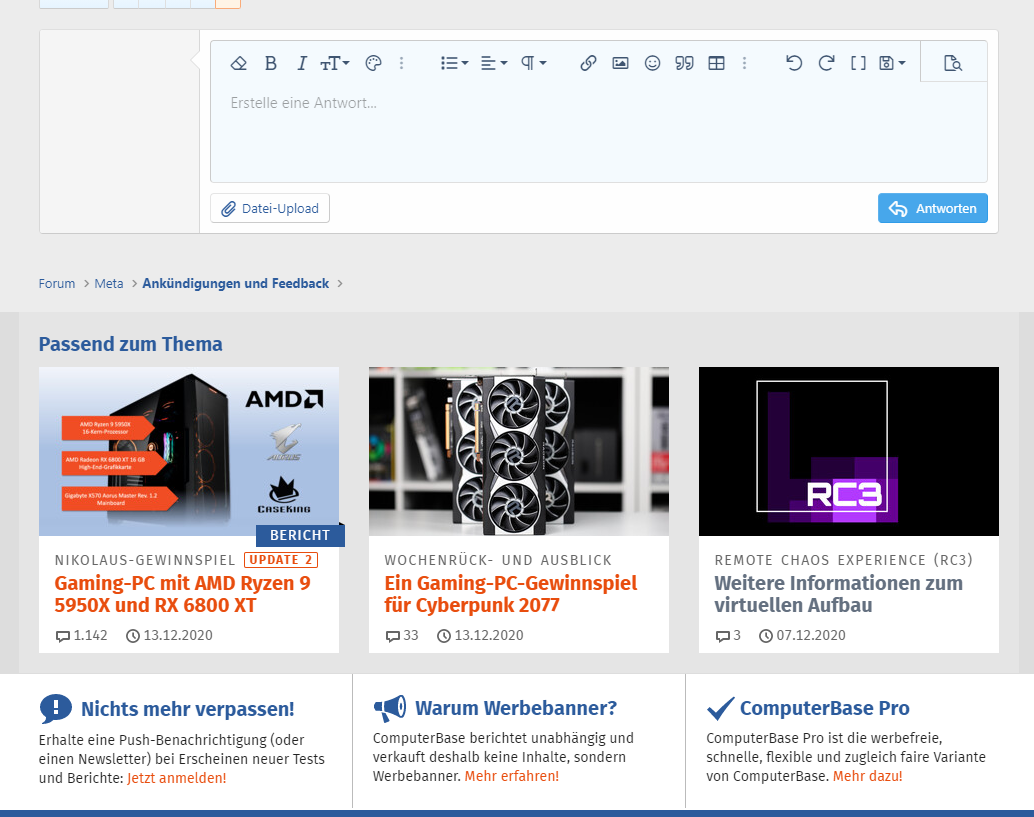This screenshot has width=1034, height=817.
Task: Redo the last edit
Action: click(x=826, y=63)
